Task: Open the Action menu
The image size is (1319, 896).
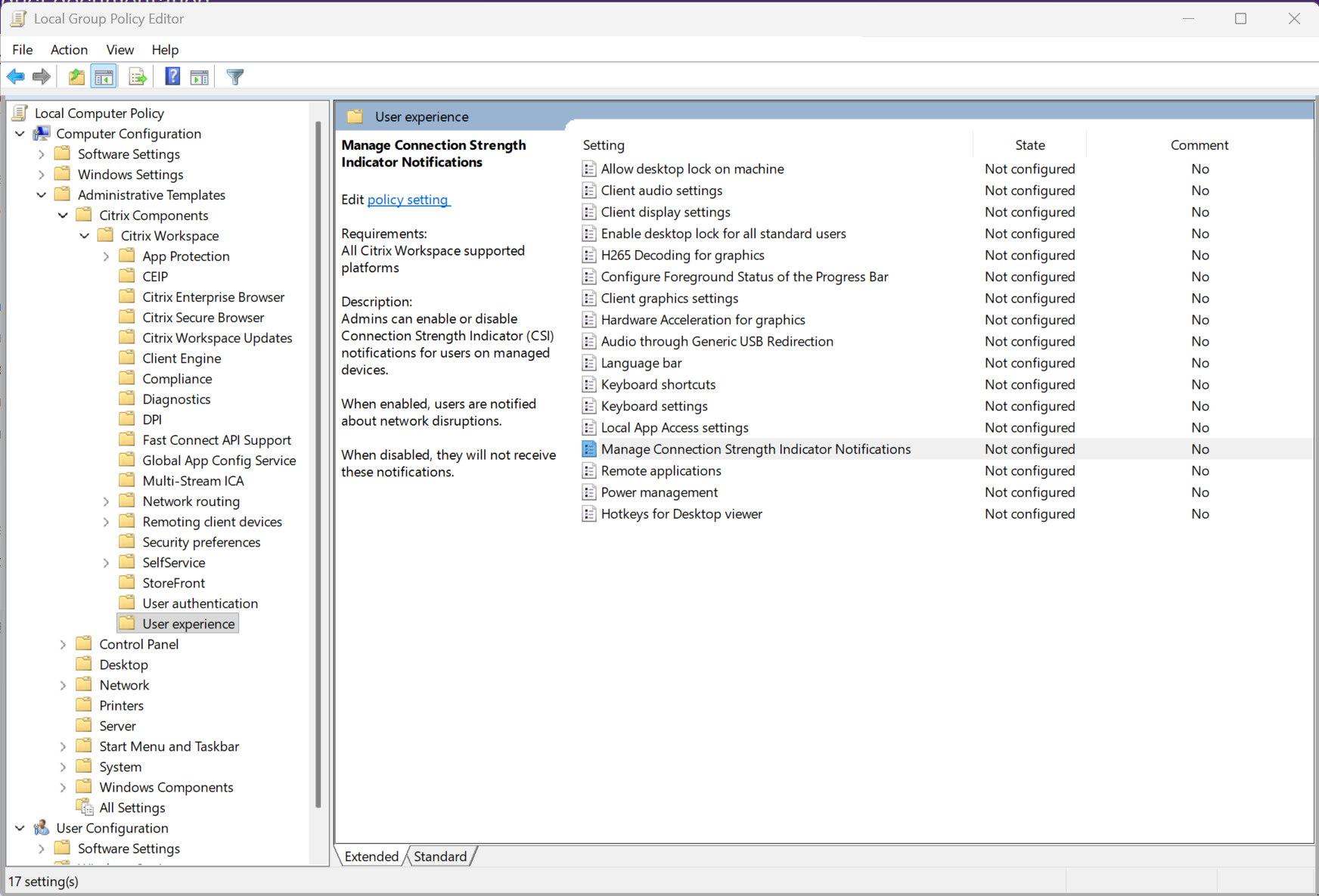Action: point(69,50)
